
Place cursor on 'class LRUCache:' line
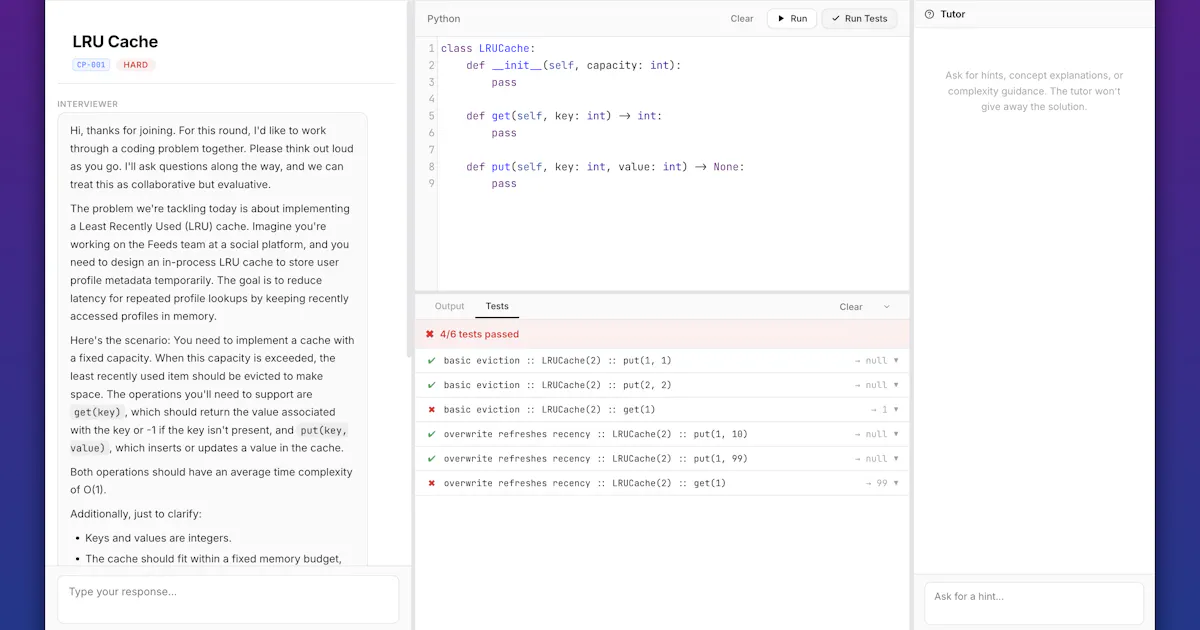point(488,48)
